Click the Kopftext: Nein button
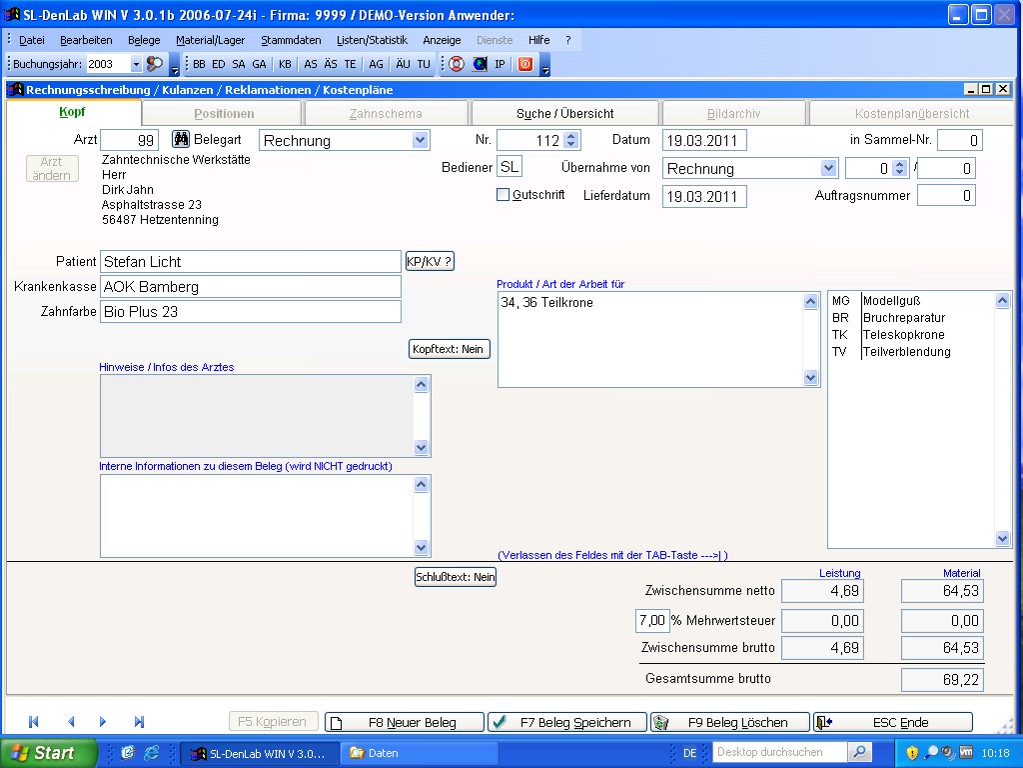This screenshot has width=1023, height=768. coord(448,349)
